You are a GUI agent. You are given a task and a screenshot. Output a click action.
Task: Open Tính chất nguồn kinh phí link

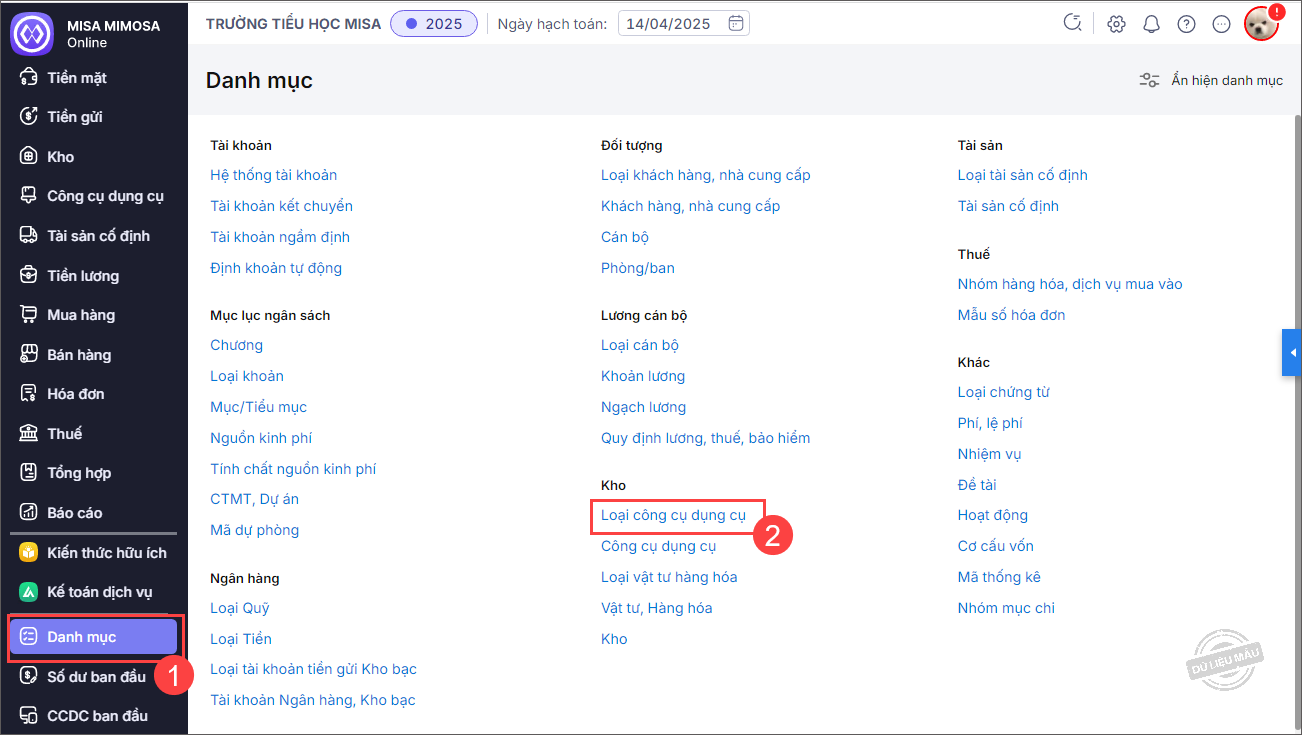[293, 469]
